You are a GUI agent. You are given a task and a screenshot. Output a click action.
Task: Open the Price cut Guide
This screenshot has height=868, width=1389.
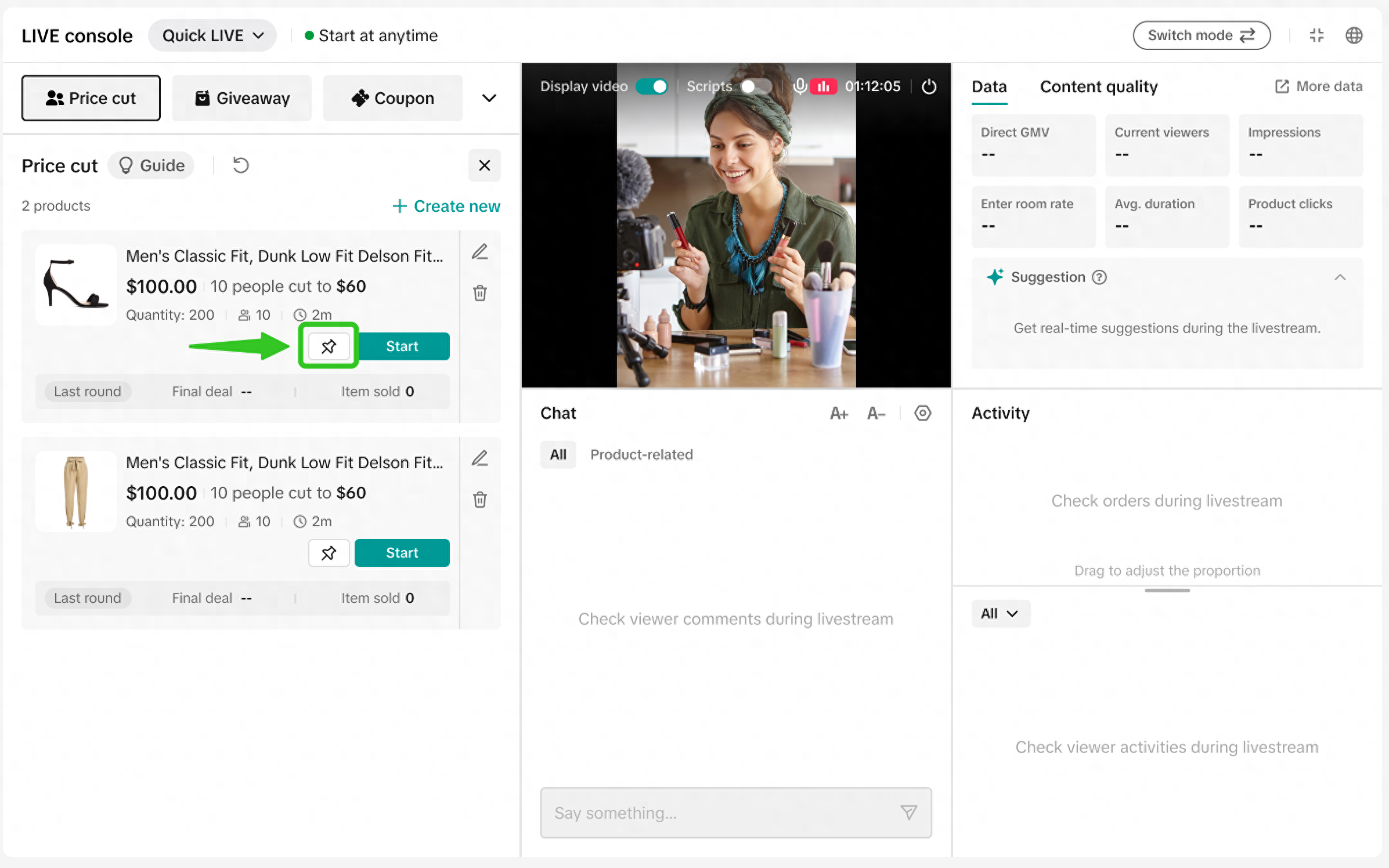point(151,165)
